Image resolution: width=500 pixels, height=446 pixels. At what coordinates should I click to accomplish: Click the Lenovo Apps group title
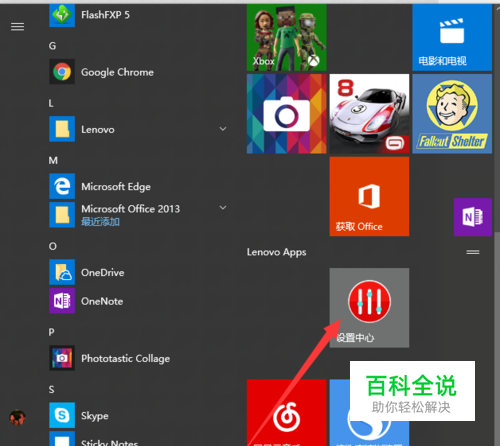(276, 252)
